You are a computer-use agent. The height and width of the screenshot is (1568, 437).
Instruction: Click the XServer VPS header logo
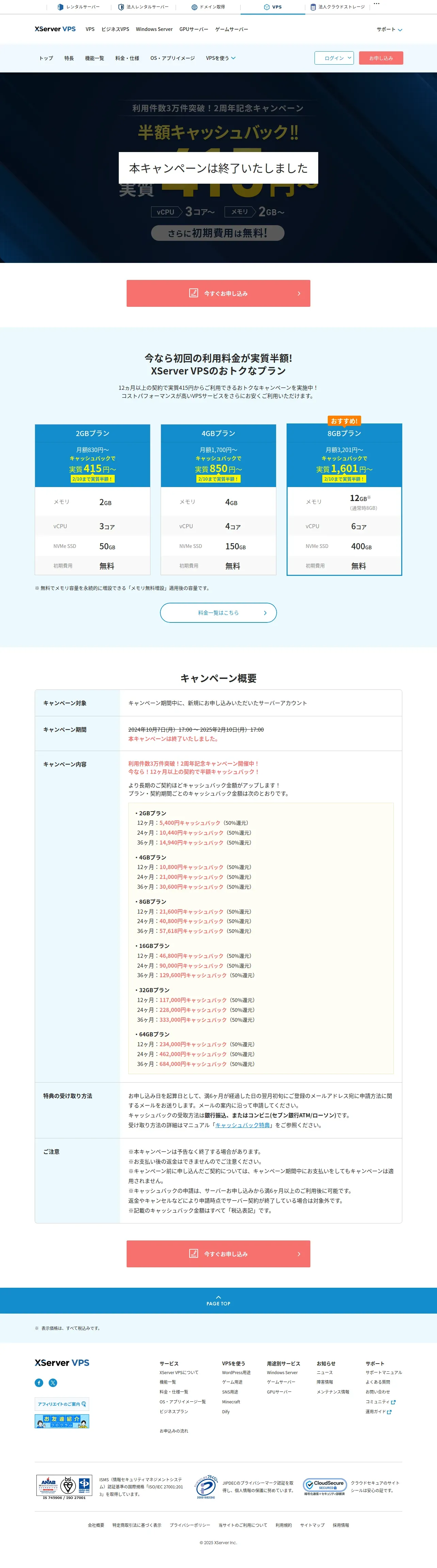[x=55, y=29]
